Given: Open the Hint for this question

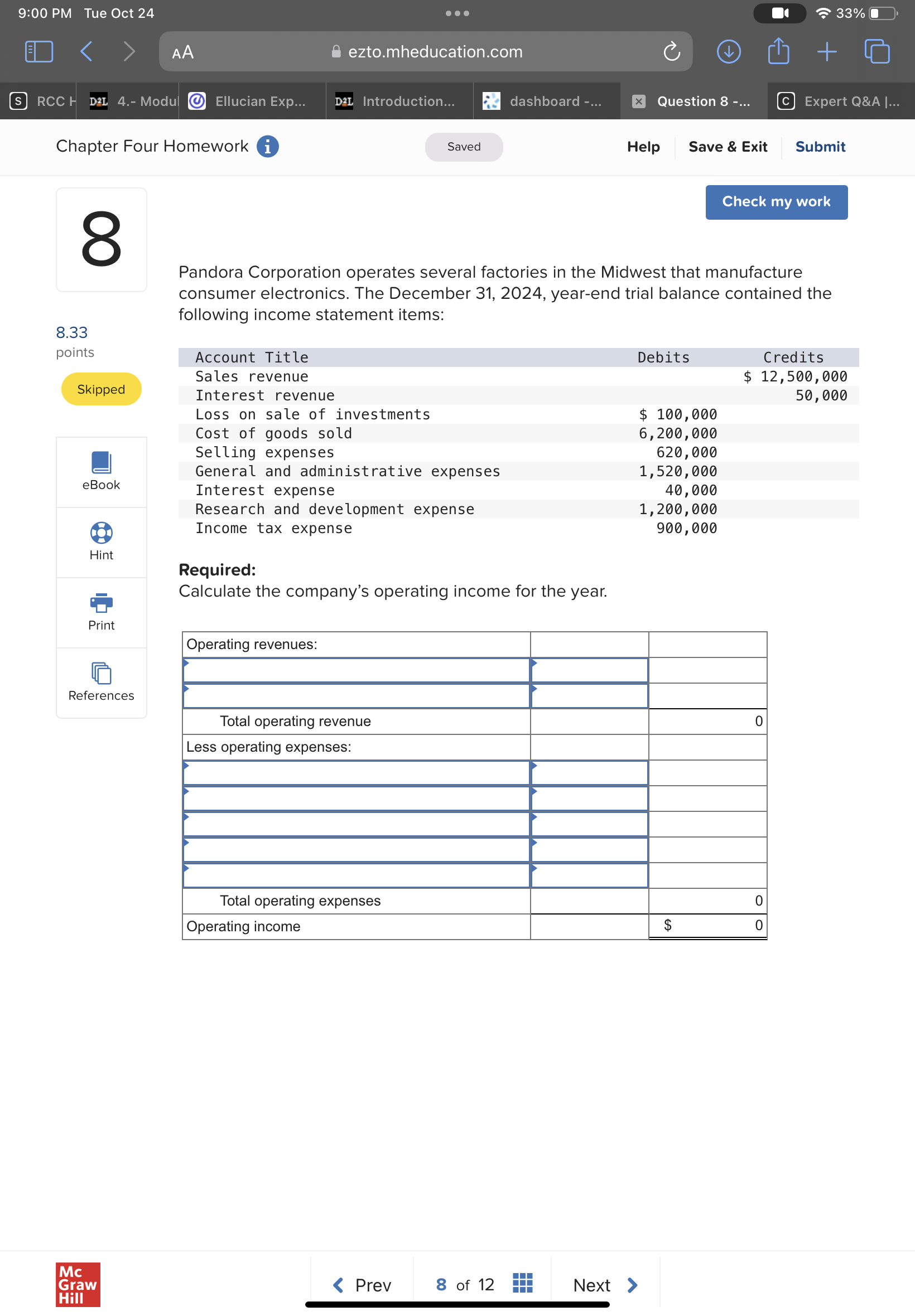Looking at the screenshot, I should point(101,541).
